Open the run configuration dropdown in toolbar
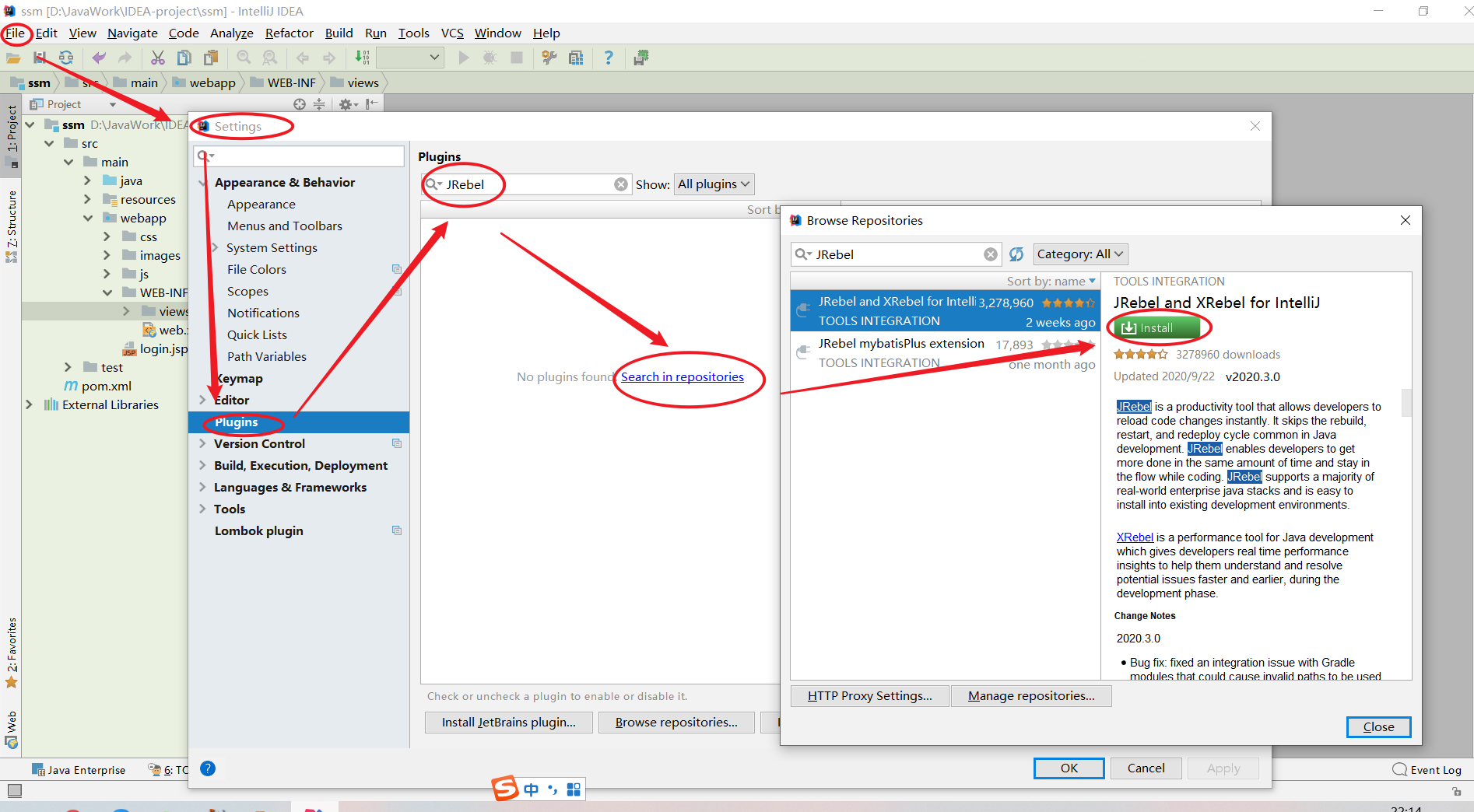 (410, 58)
